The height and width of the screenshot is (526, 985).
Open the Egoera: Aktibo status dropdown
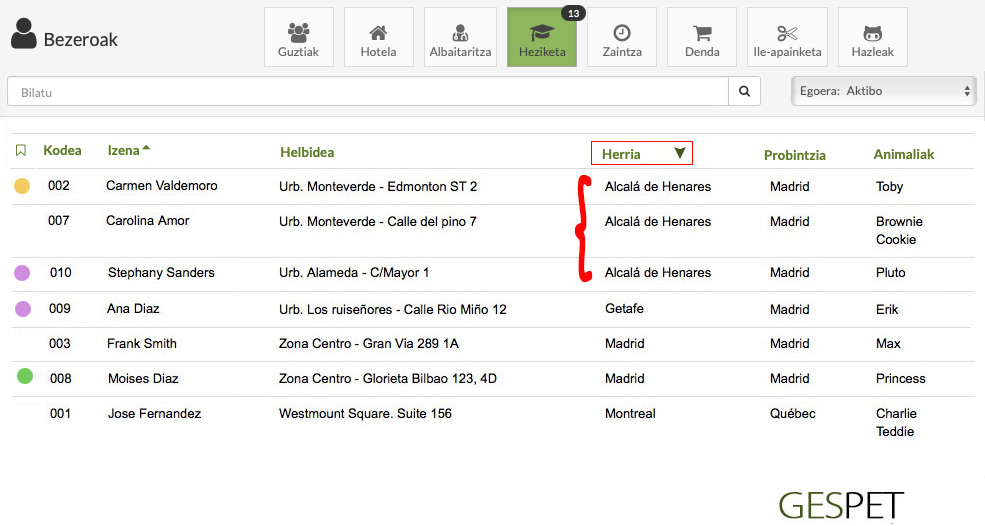coord(883,91)
